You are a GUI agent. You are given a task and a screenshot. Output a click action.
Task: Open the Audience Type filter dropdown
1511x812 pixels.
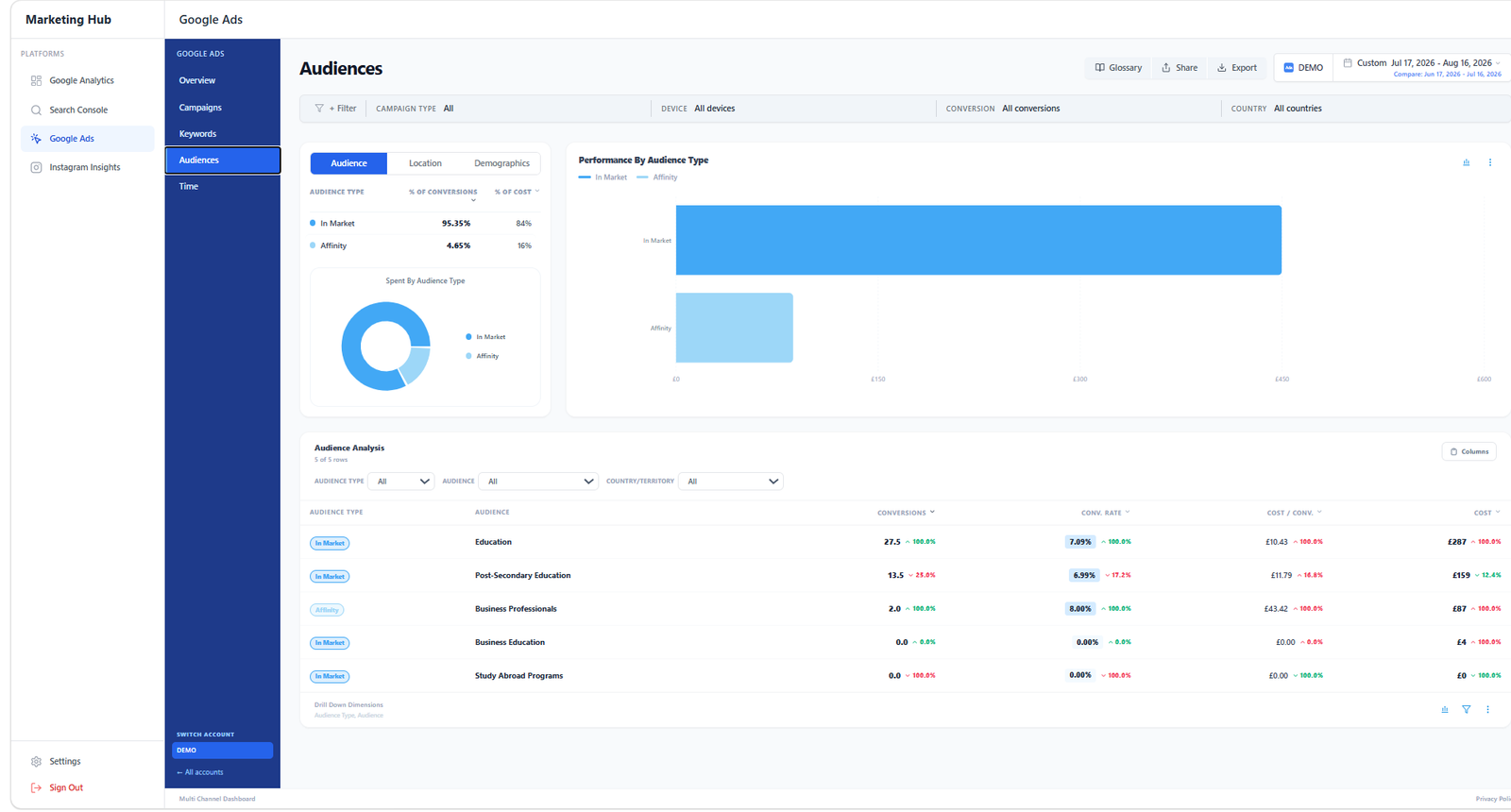(401, 482)
